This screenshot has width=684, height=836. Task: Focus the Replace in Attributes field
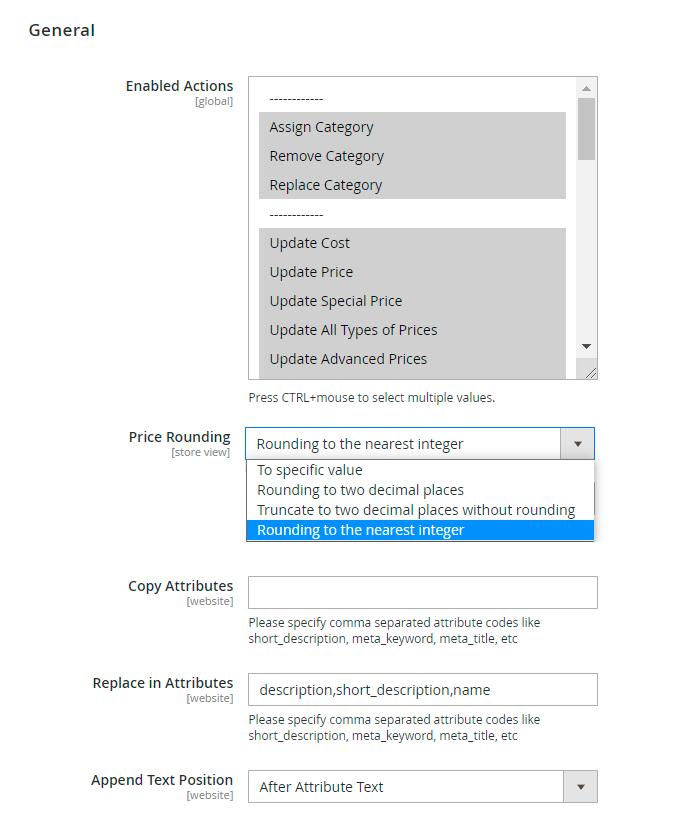[422, 690]
